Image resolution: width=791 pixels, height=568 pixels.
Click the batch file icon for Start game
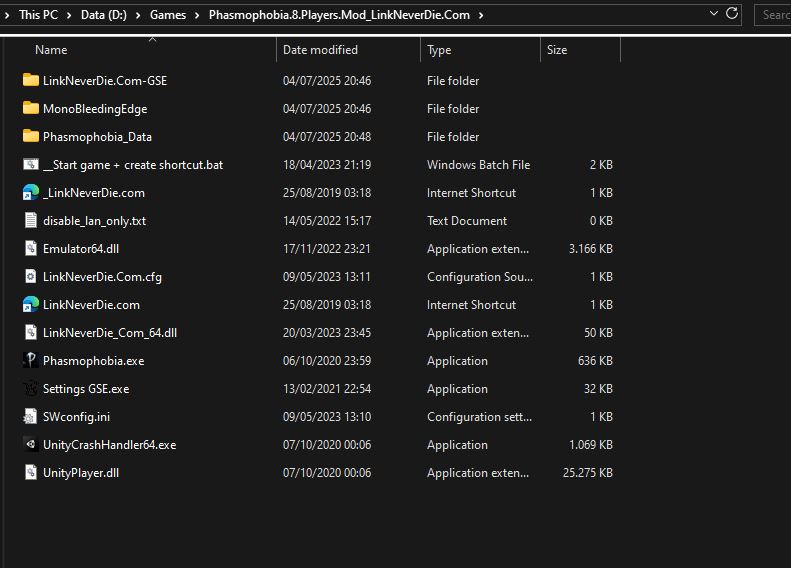pos(31,164)
